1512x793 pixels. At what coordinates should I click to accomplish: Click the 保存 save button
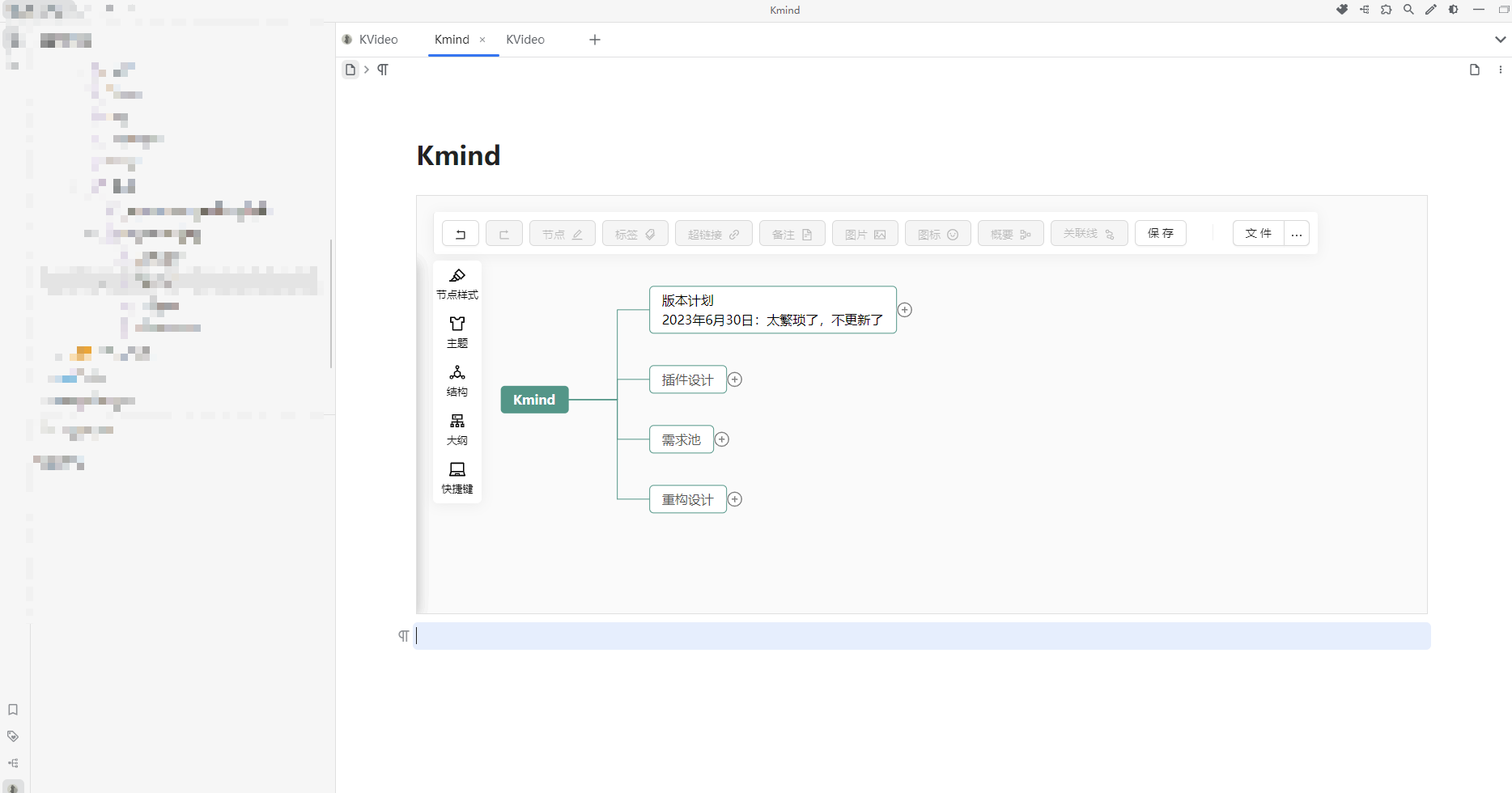pyautogui.click(x=1161, y=233)
